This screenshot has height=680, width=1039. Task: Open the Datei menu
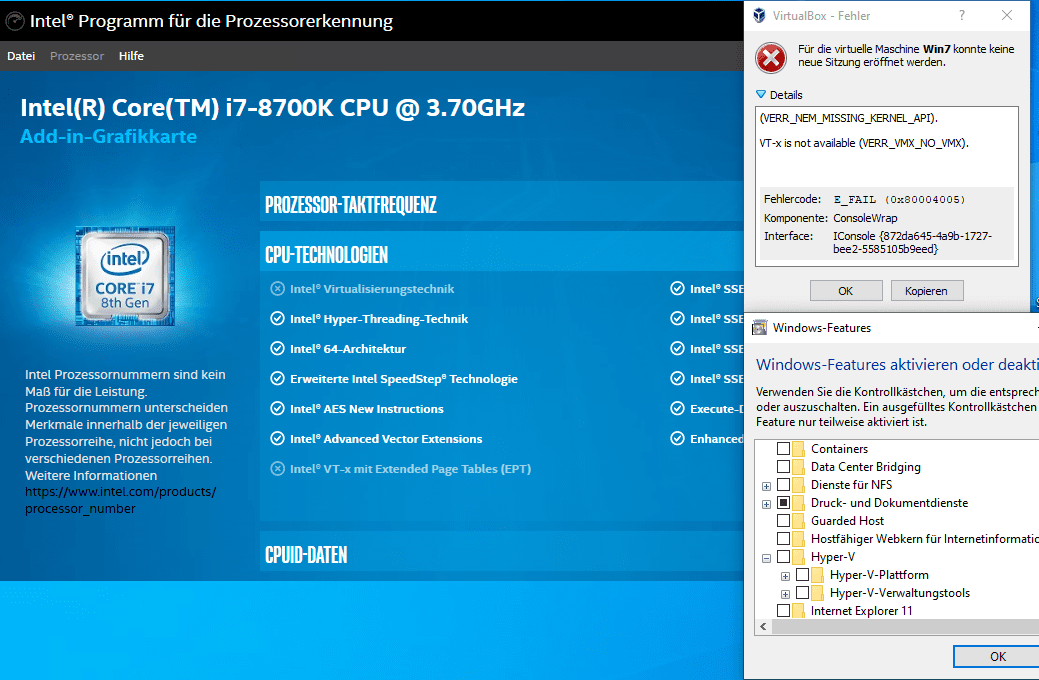[21, 56]
